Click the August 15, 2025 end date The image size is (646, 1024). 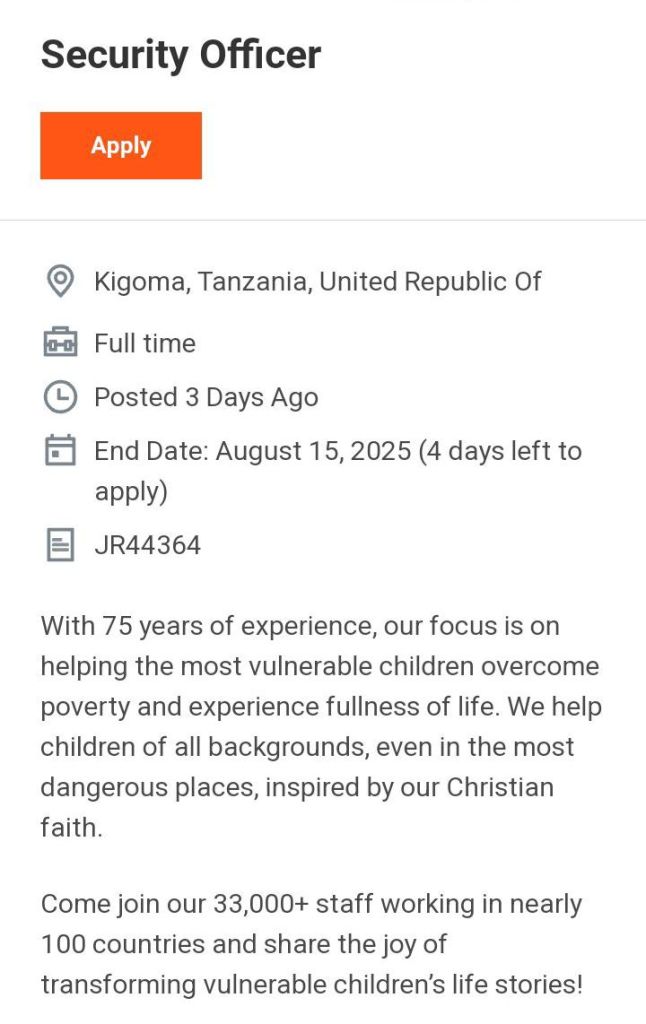click(313, 451)
